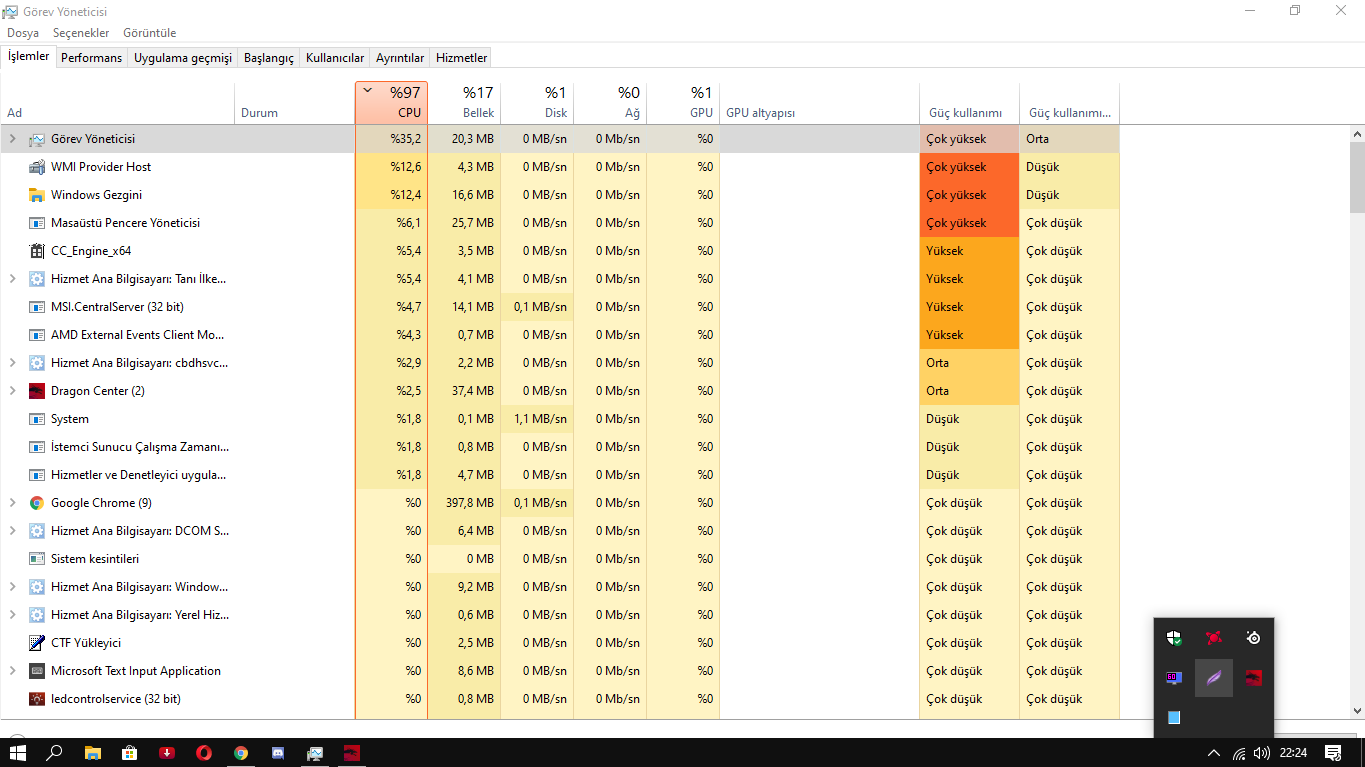The image size is (1365, 767).
Task: Click the scrollbar up arrow
Action: [1357, 133]
